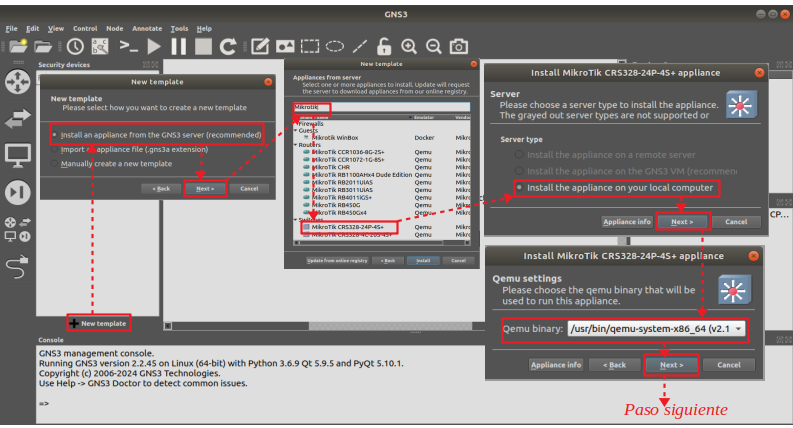Open console to all devices icon
The width and height of the screenshot is (793, 428).
click(128, 47)
